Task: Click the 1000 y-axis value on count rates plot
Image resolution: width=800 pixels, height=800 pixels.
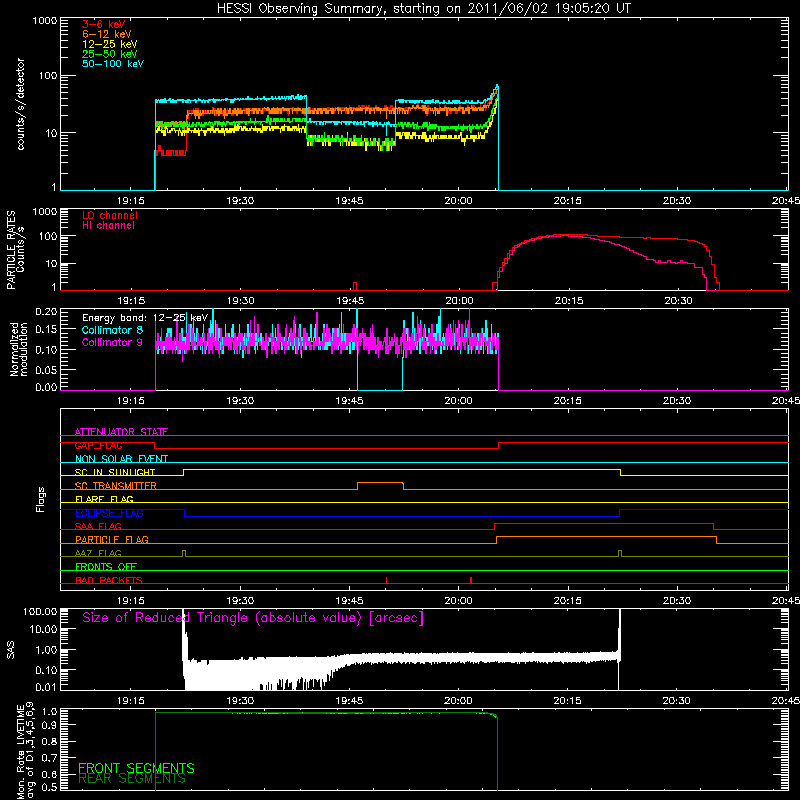Action: [45, 21]
